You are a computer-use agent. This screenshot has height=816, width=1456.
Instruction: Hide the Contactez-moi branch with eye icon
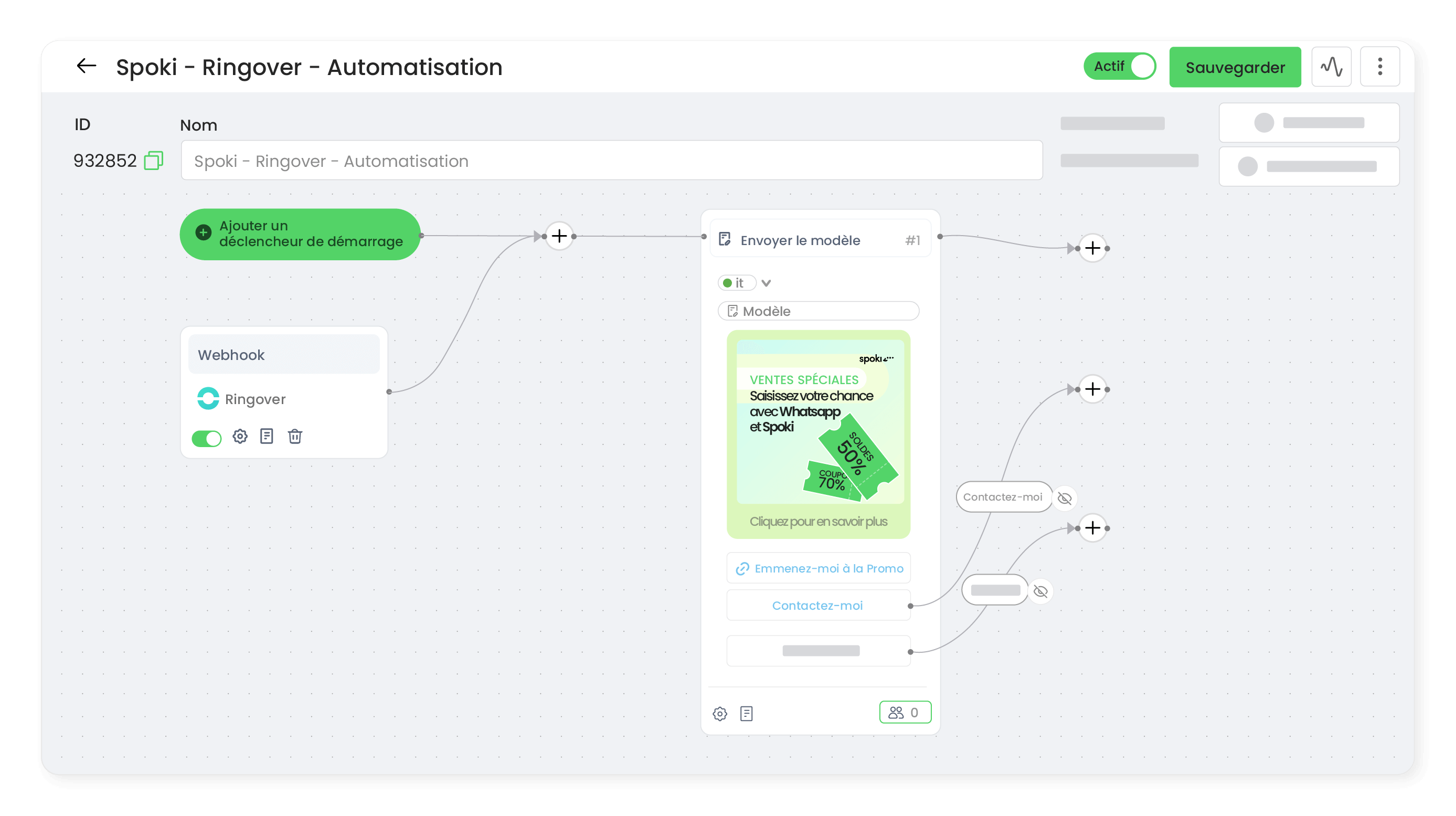click(1065, 498)
